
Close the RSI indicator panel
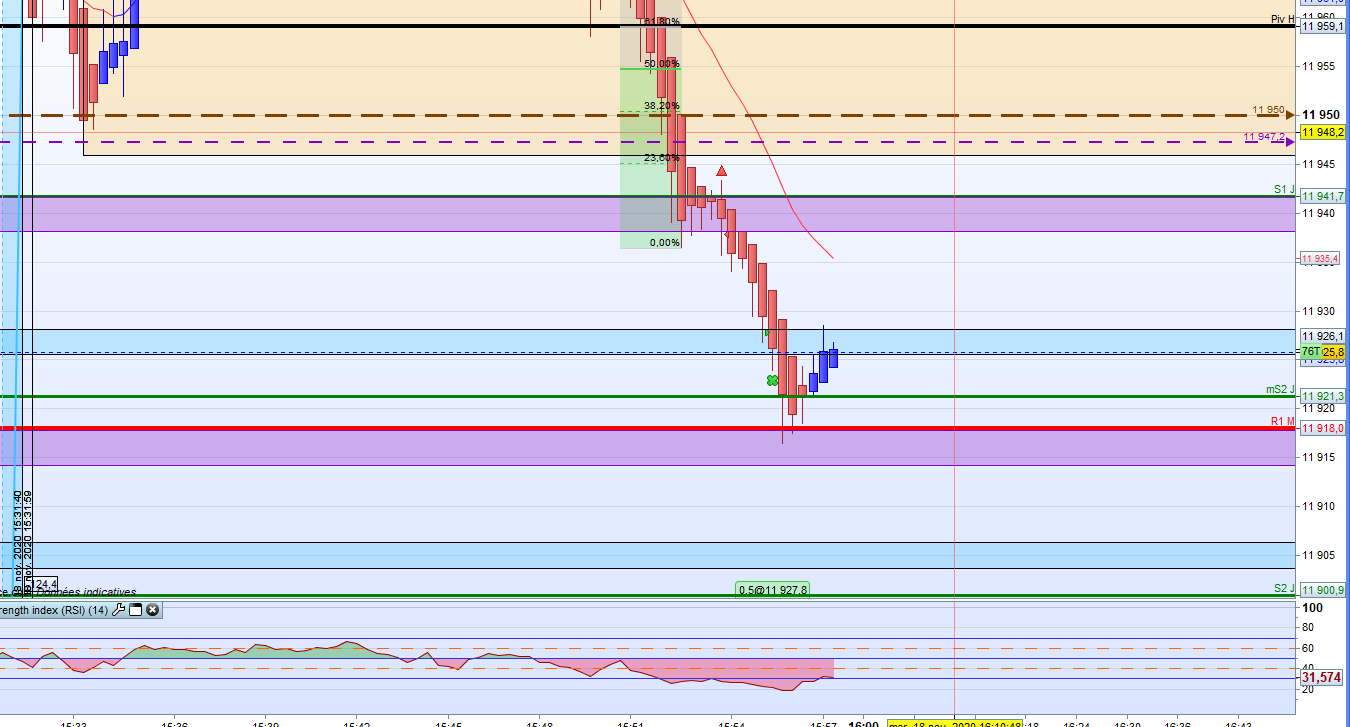[x=152, y=609]
